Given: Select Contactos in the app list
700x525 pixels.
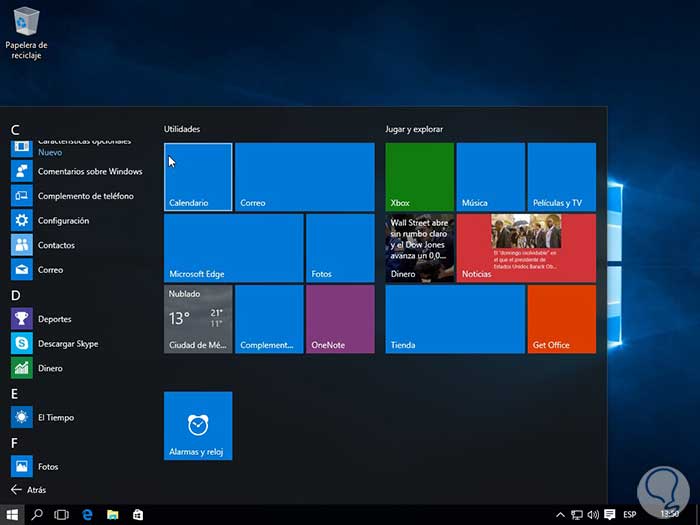Looking at the screenshot, I should click(x=56, y=245).
